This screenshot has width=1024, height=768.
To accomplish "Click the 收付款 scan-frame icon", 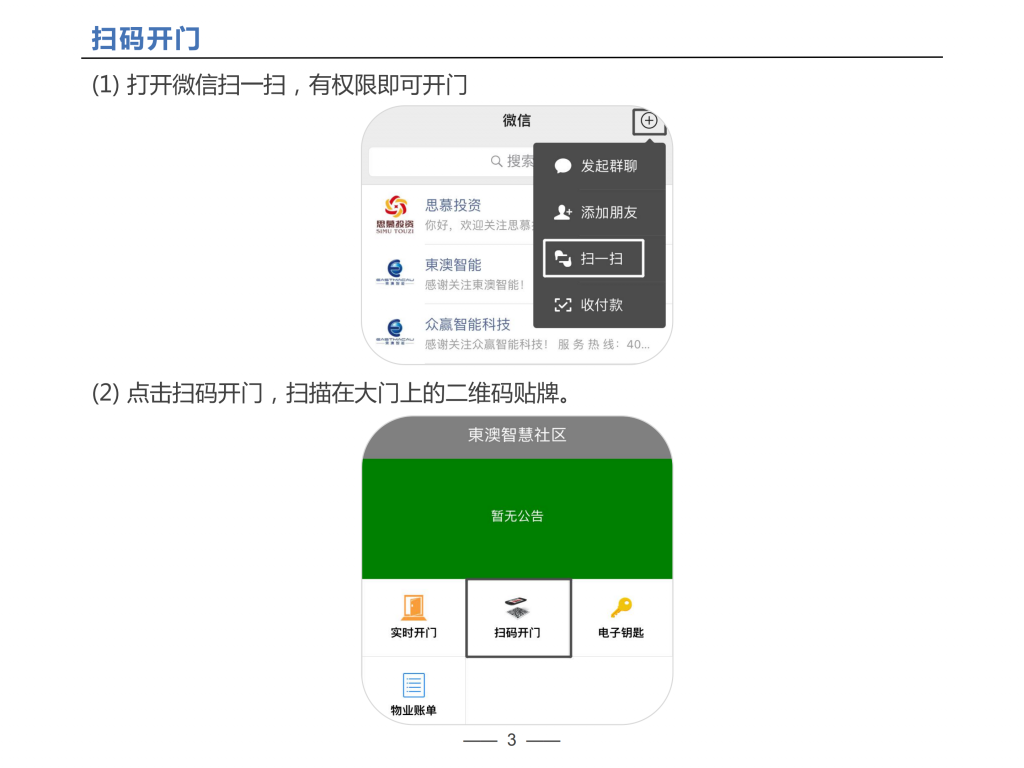I will [562, 305].
